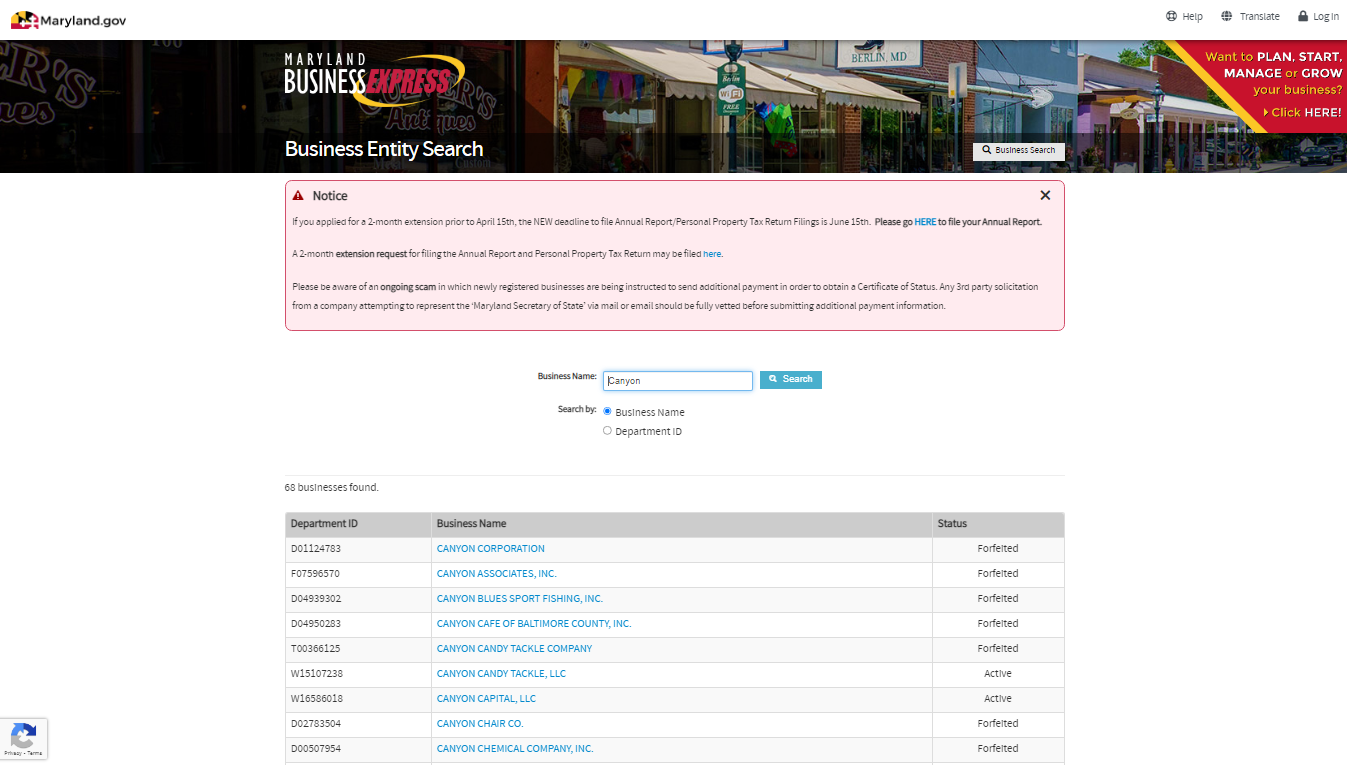Open CANYON BLUES SPORT FISHING, INC.
The image size is (1347, 765).
(x=520, y=599)
